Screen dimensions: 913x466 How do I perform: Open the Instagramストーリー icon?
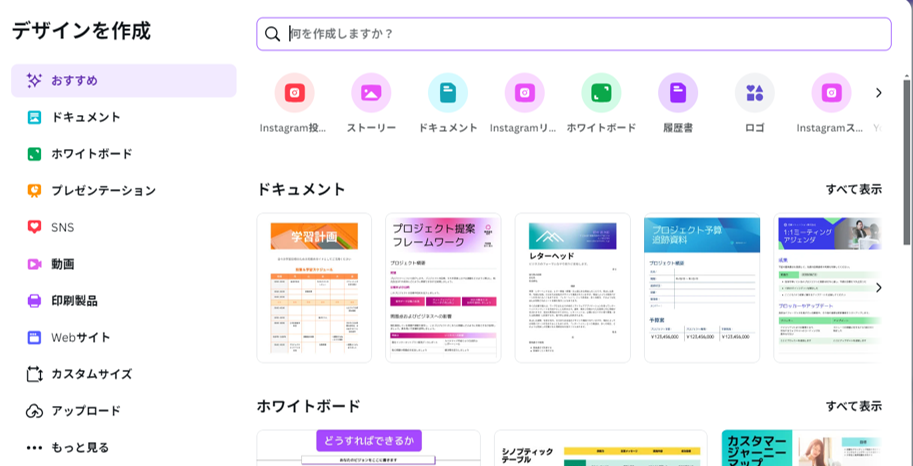[831, 93]
